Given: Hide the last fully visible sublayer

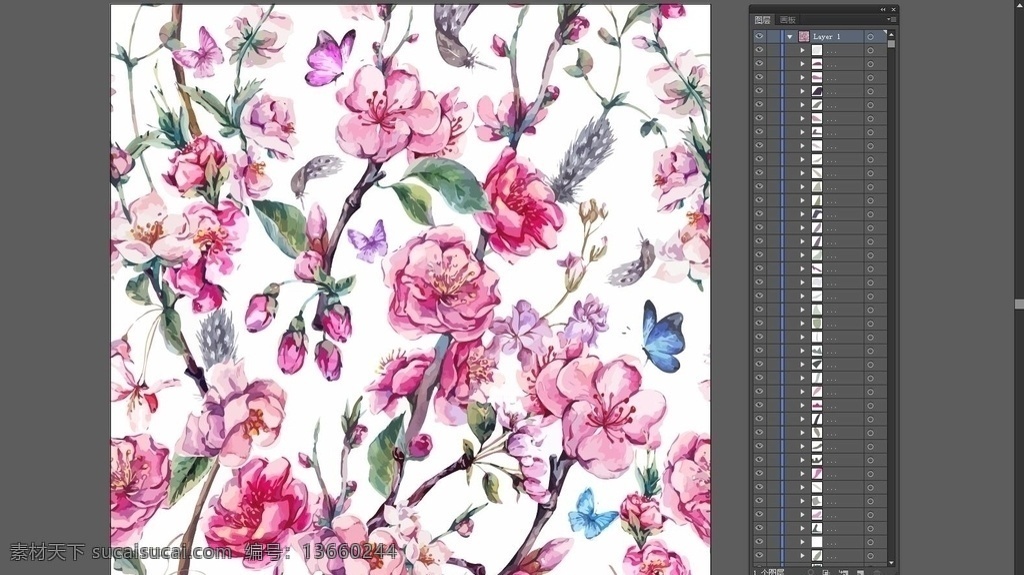Looking at the screenshot, I should pos(759,555).
